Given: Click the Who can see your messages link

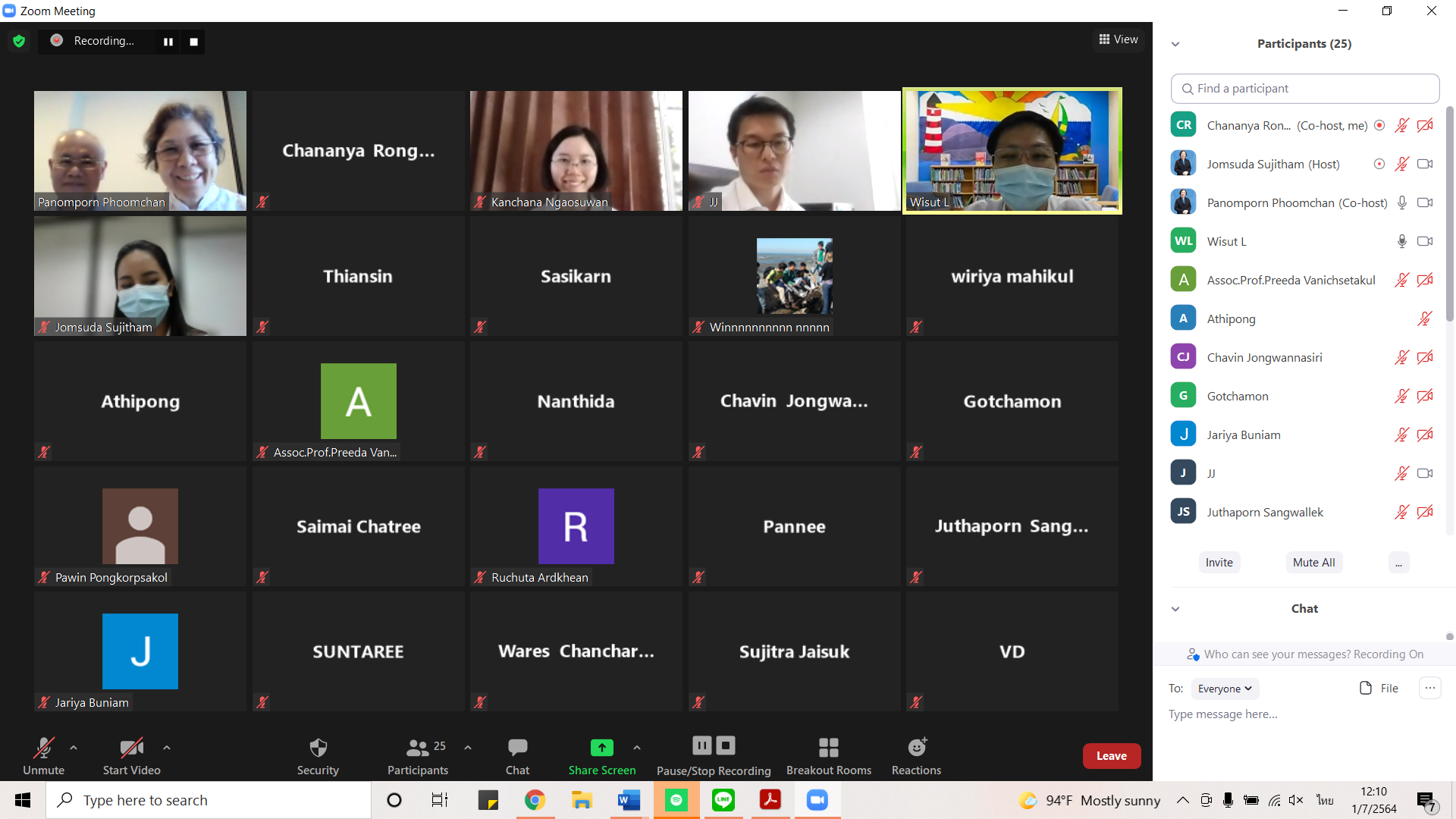Looking at the screenshot, I should (x=1305, y=654).
